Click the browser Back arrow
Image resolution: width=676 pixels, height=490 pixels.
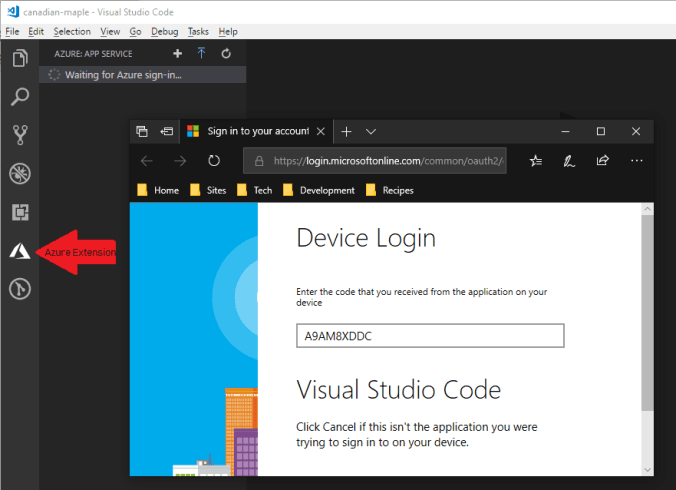tap(147, 161)
